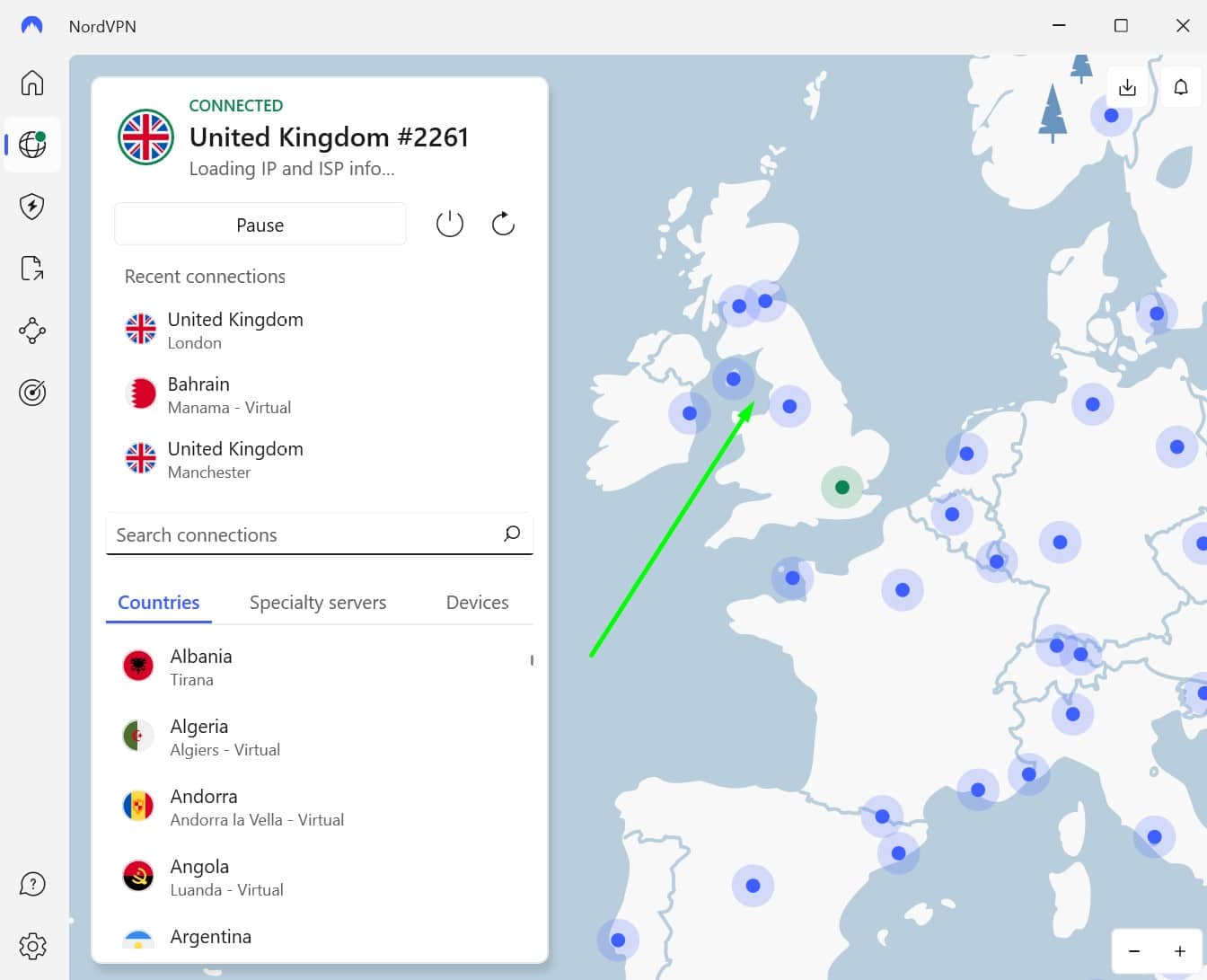Viewport: 1207px width, 980px height.
Task: Click the search magnifier icon
Action: click(512, 534)
